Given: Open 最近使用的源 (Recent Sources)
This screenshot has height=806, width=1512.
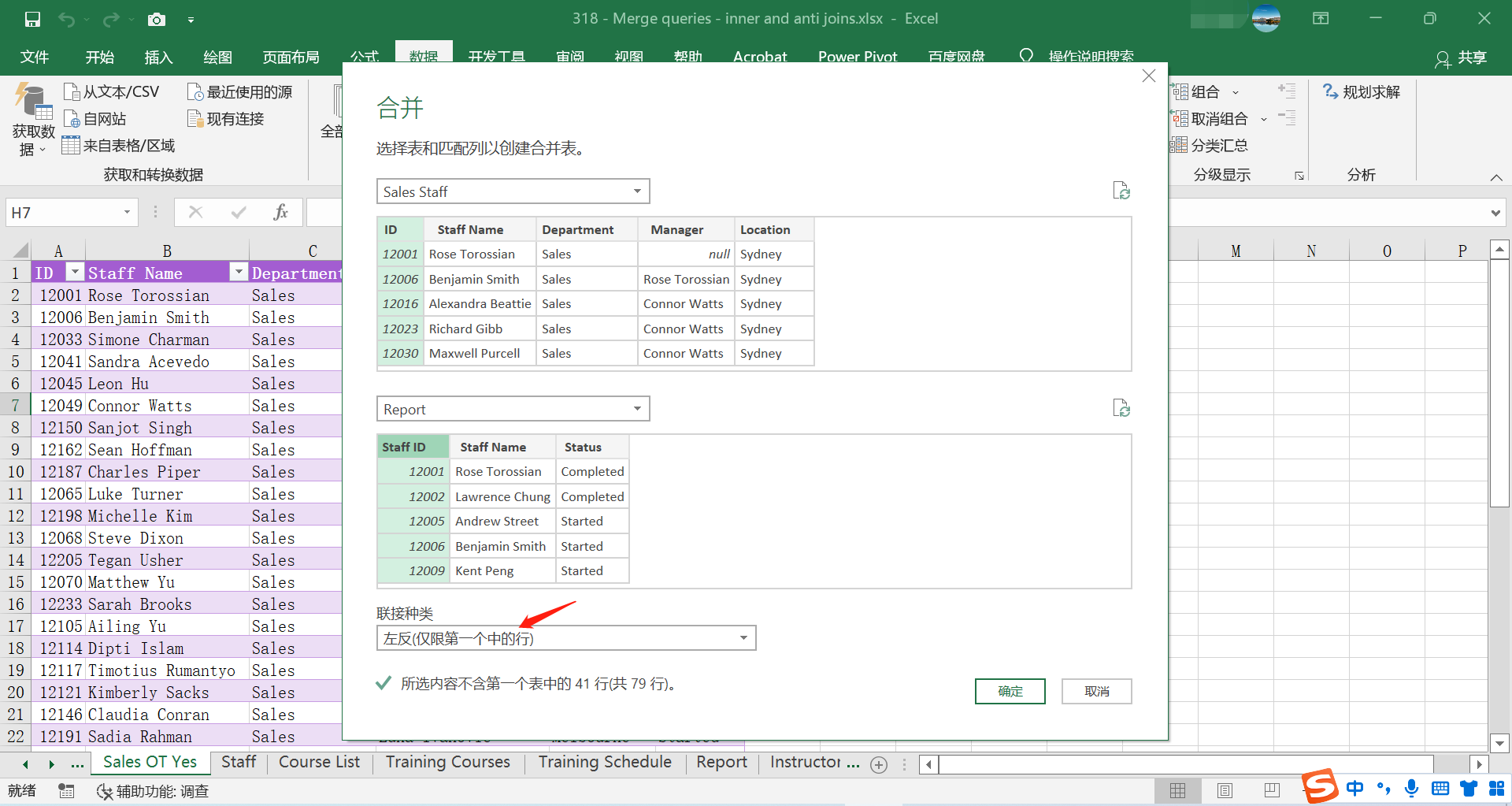Looking at the screenshot, I should [x=241, y=91].
